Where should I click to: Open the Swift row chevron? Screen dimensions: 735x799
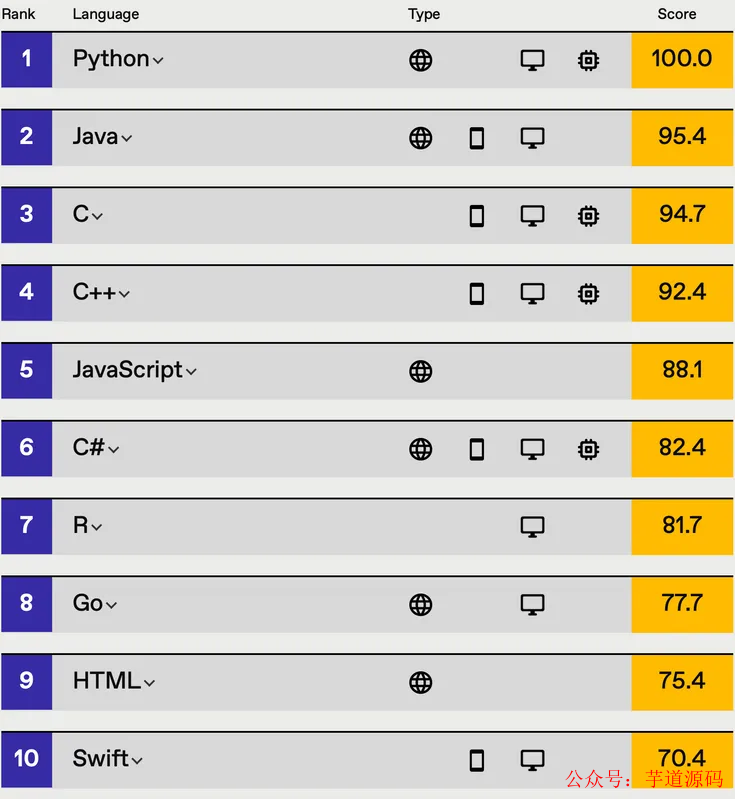(137, 761)
